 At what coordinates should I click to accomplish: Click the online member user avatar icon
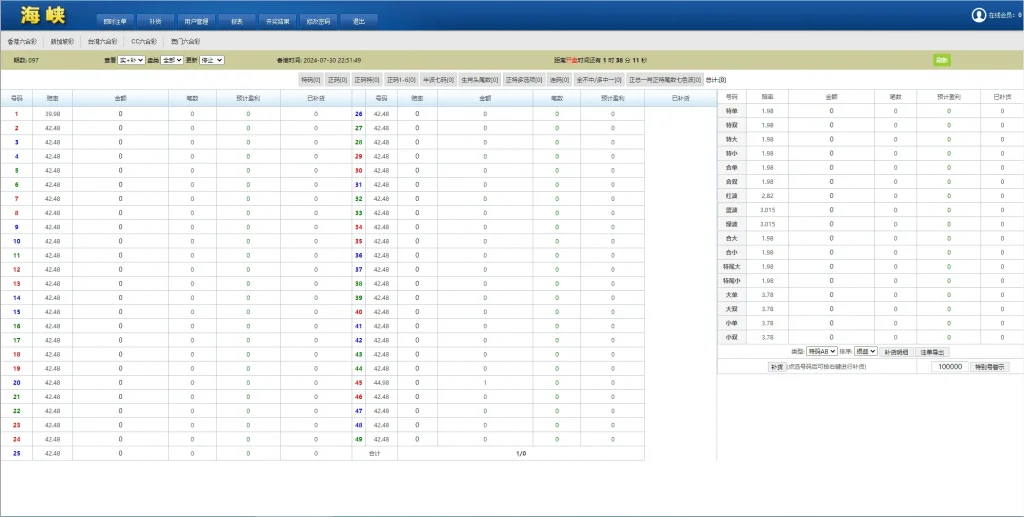tap(978, 15)
